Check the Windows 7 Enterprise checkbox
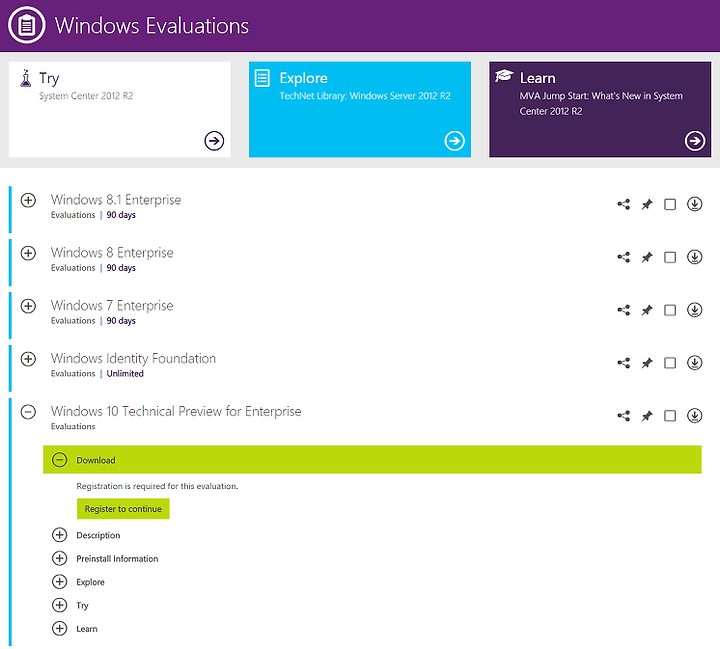This screenshot has height=649, width=720. [670, 310]
